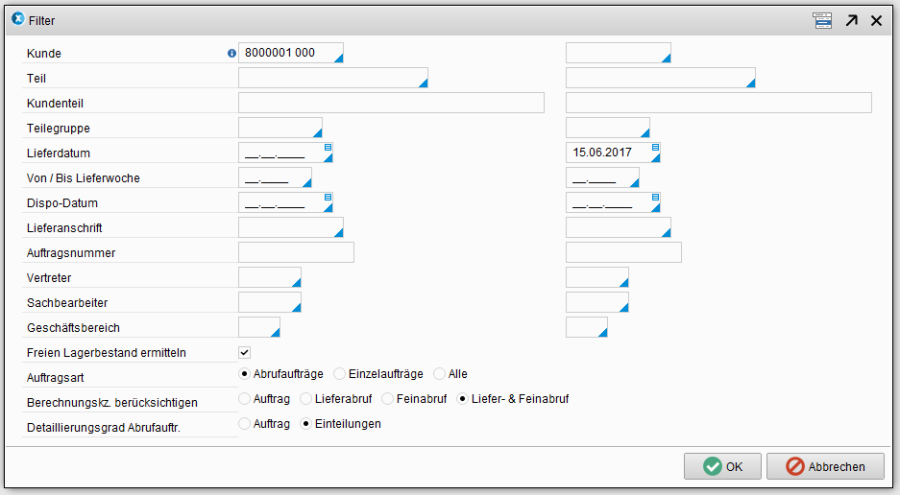
Task: Click the info icon next to Kunde
Action: (232, 54)
